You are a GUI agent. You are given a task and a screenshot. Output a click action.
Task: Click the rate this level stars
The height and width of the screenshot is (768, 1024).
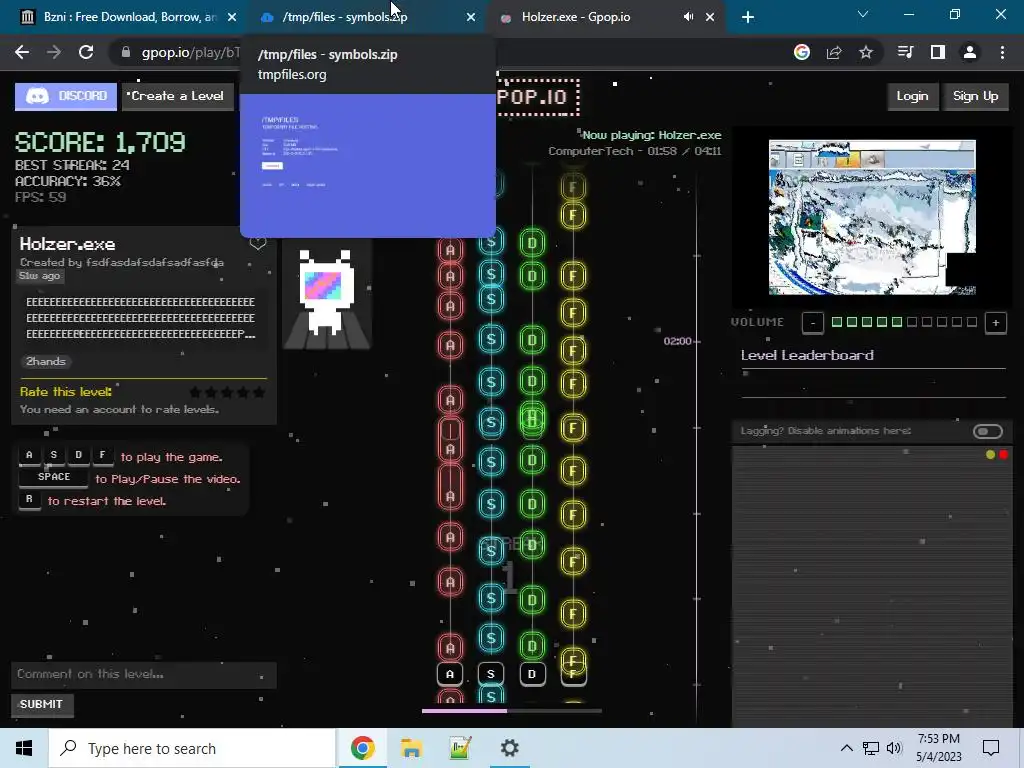pos(227,392)
